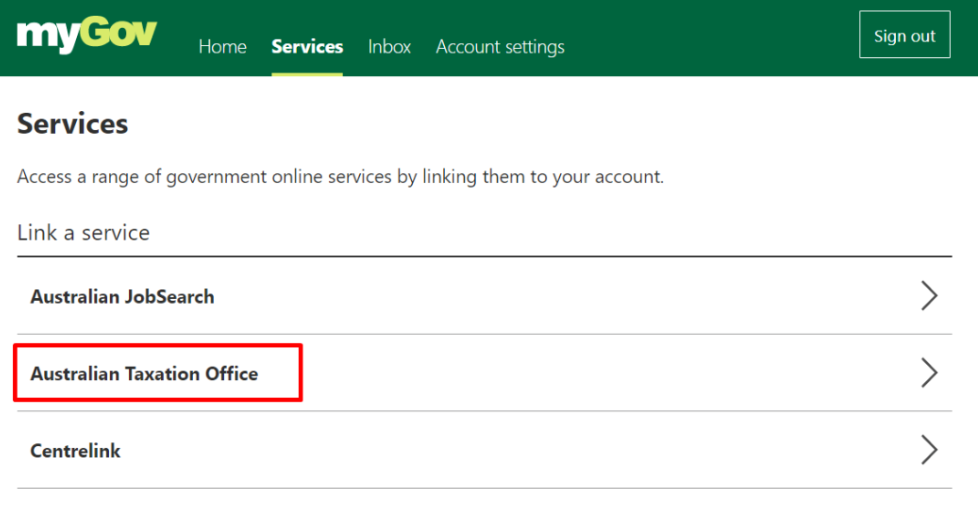Click the chevron beside Centrelink
Viewport: 978px width, 511px height.
click(x=929, y=450)
